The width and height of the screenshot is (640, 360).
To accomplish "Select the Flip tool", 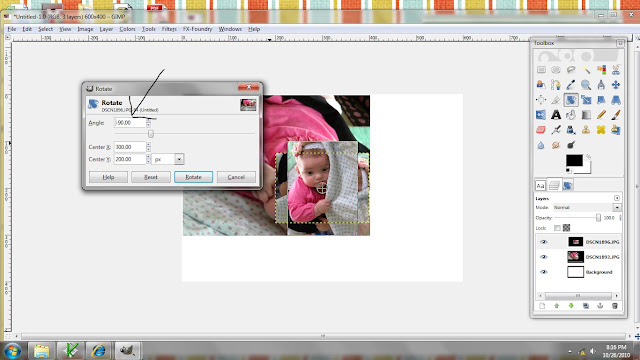I will [x=541, y=115].
